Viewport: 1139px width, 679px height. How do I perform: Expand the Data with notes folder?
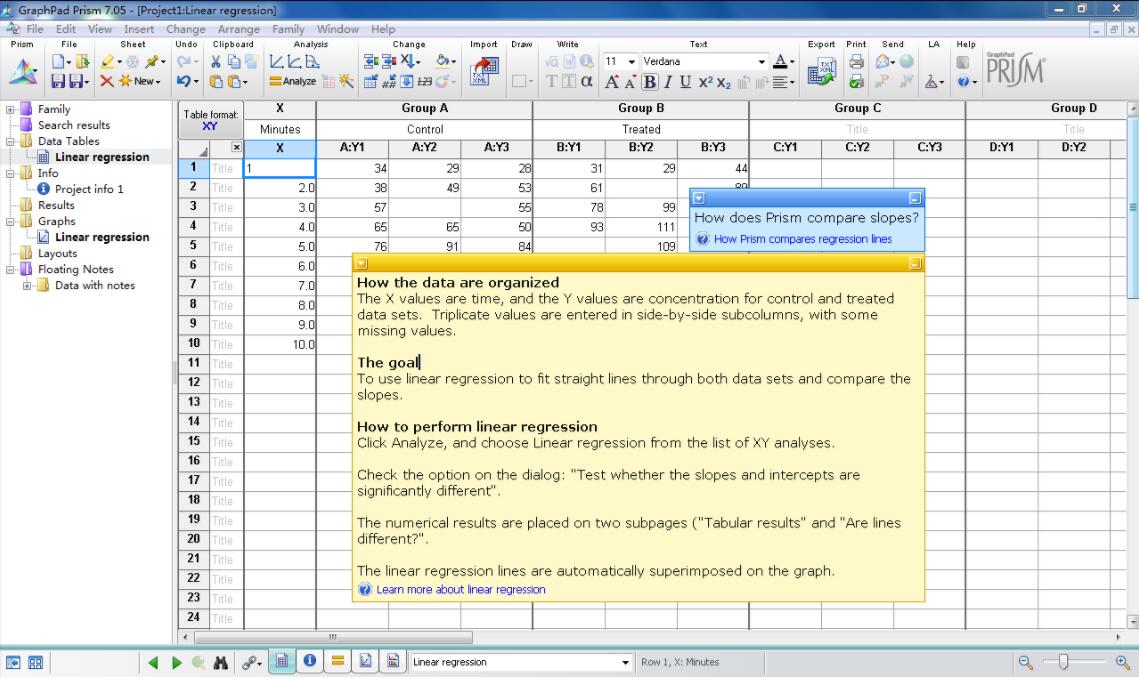[x=27, y=285]
